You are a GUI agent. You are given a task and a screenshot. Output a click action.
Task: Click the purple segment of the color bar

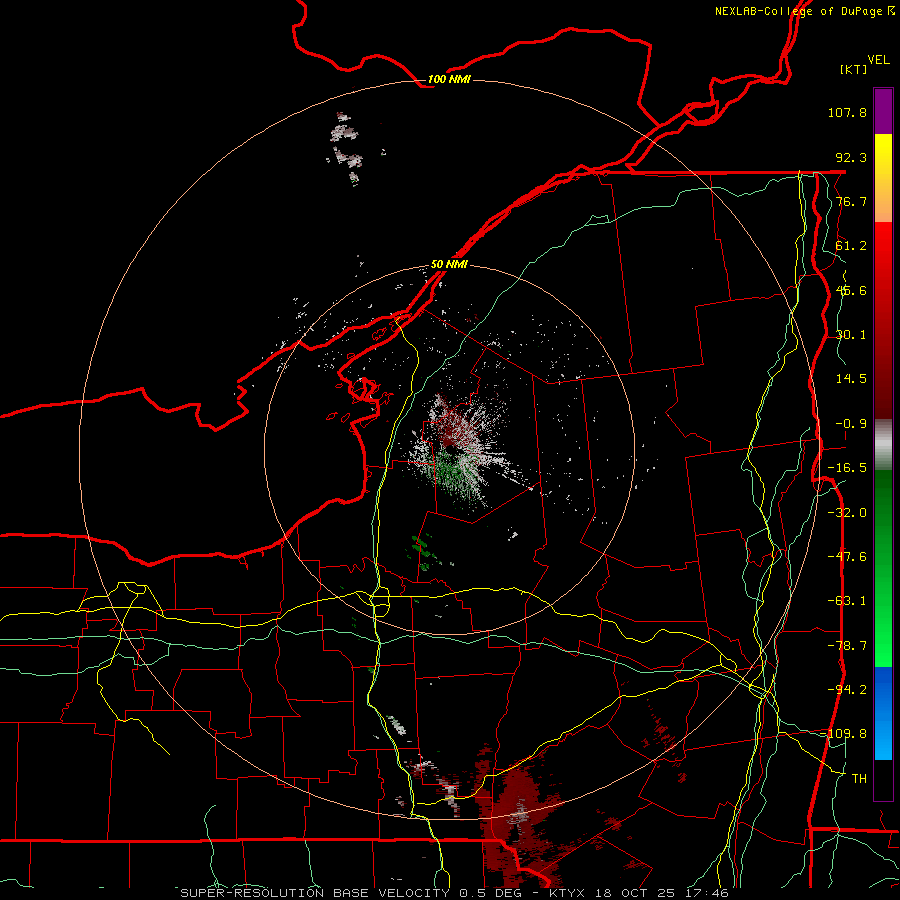(x=883, y=111)
